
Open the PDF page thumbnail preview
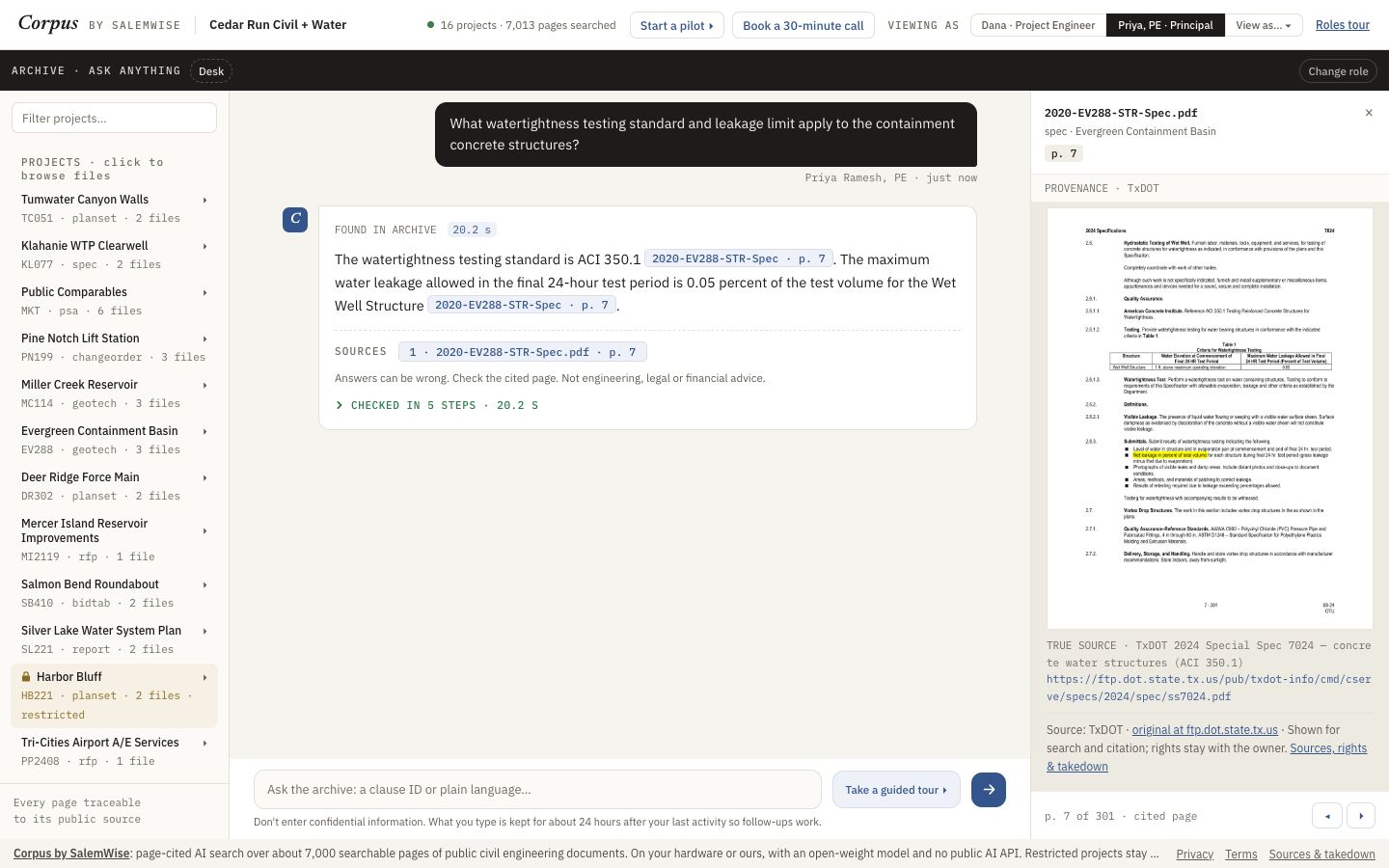(1210, 419)
